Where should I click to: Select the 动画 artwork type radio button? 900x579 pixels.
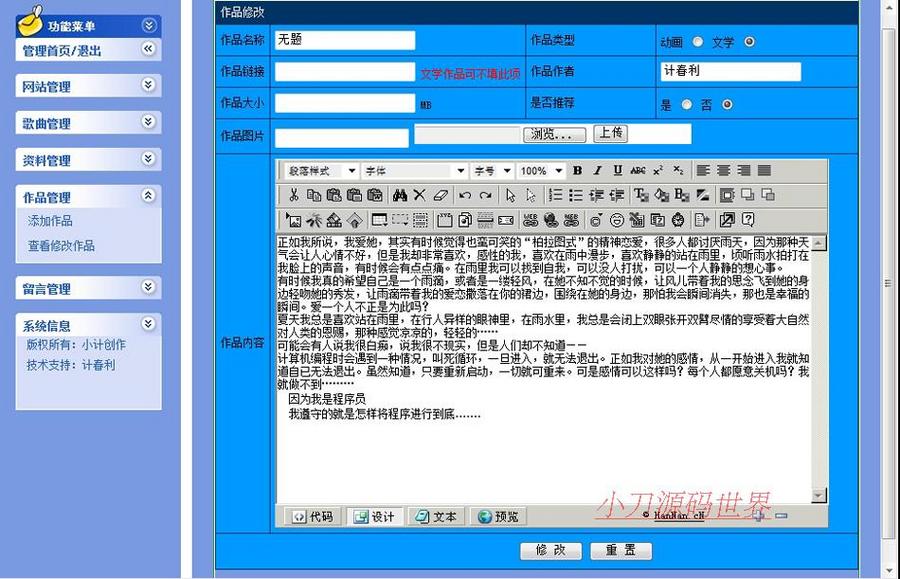[696, 43]
